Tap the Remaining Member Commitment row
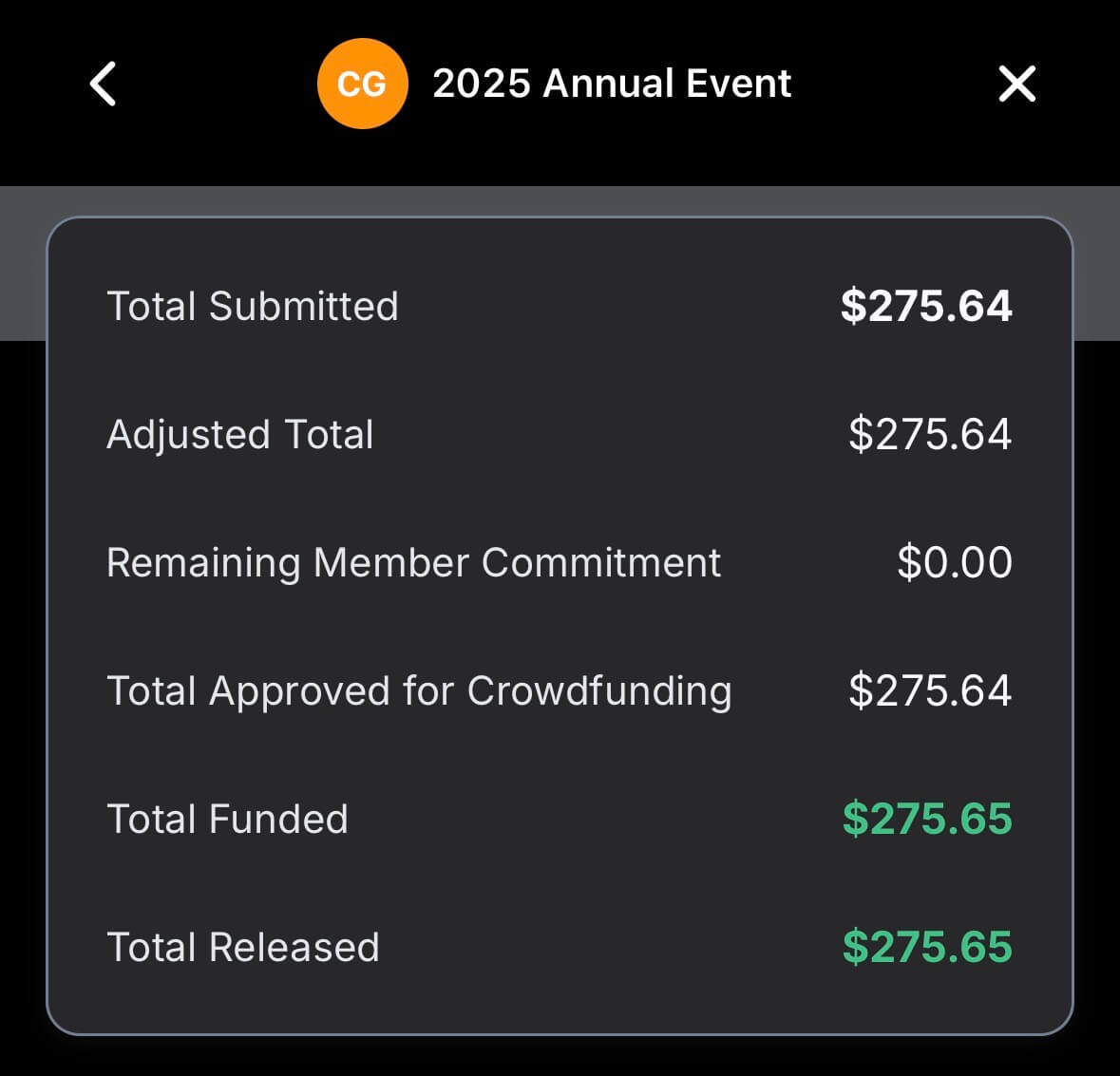Image resolution: width=1120 pixels, height=1076 pixels. (x=560, y=562)
